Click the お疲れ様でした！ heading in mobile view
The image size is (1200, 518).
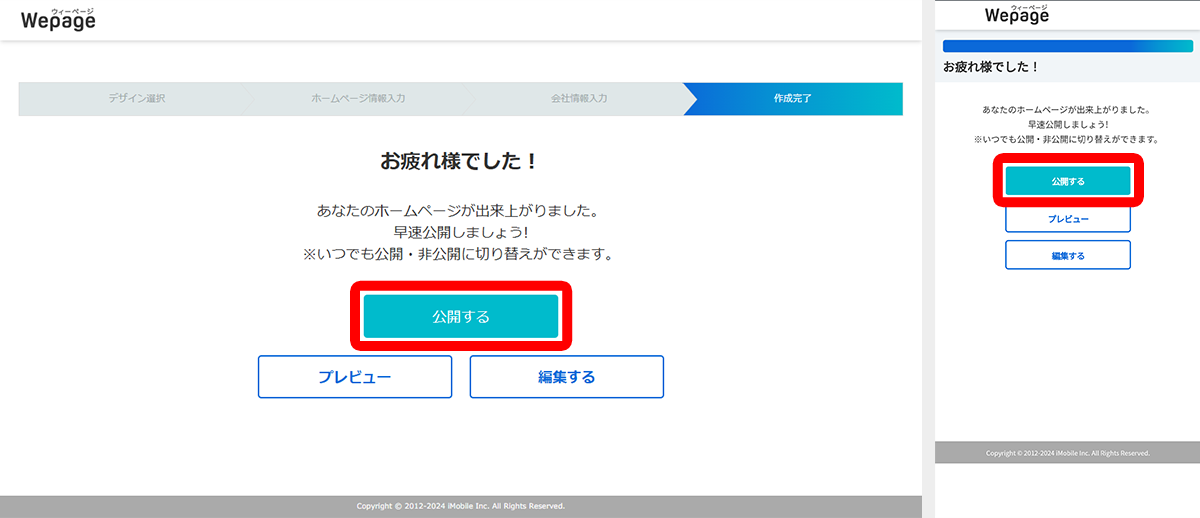tap(991, 66)
